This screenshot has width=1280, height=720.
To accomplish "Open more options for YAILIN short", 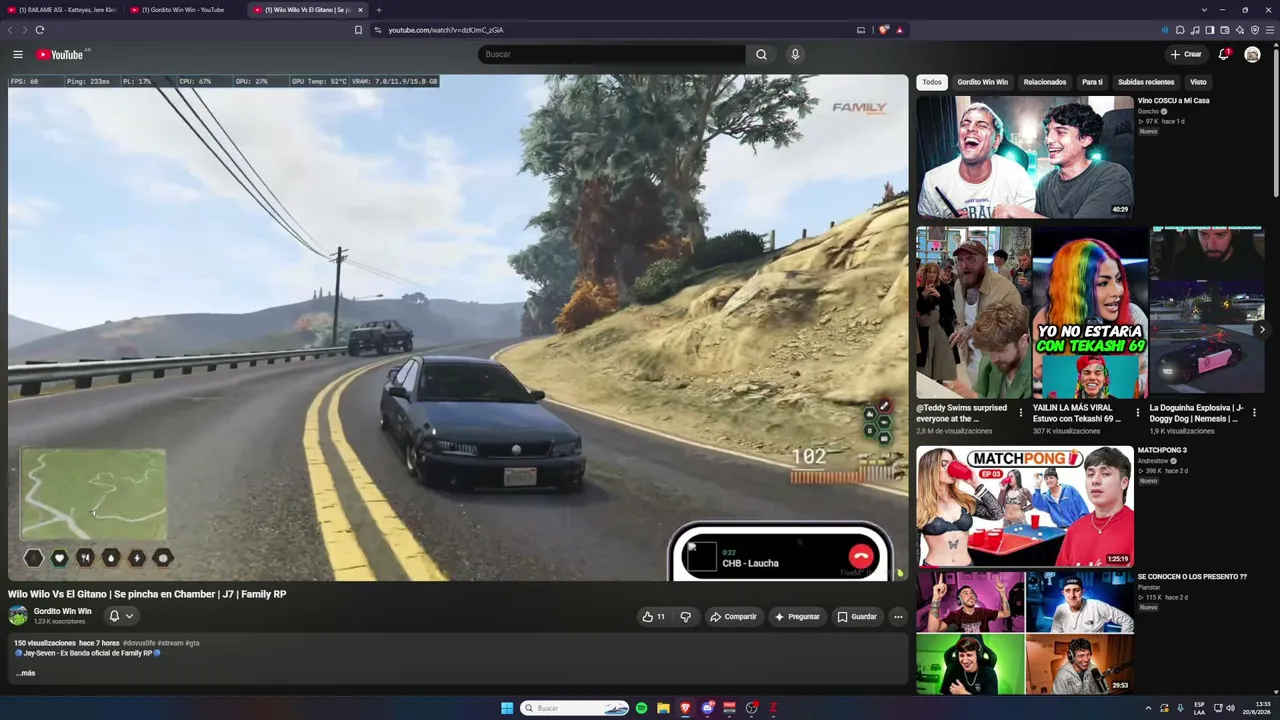I will click(x=1137, y=412).
